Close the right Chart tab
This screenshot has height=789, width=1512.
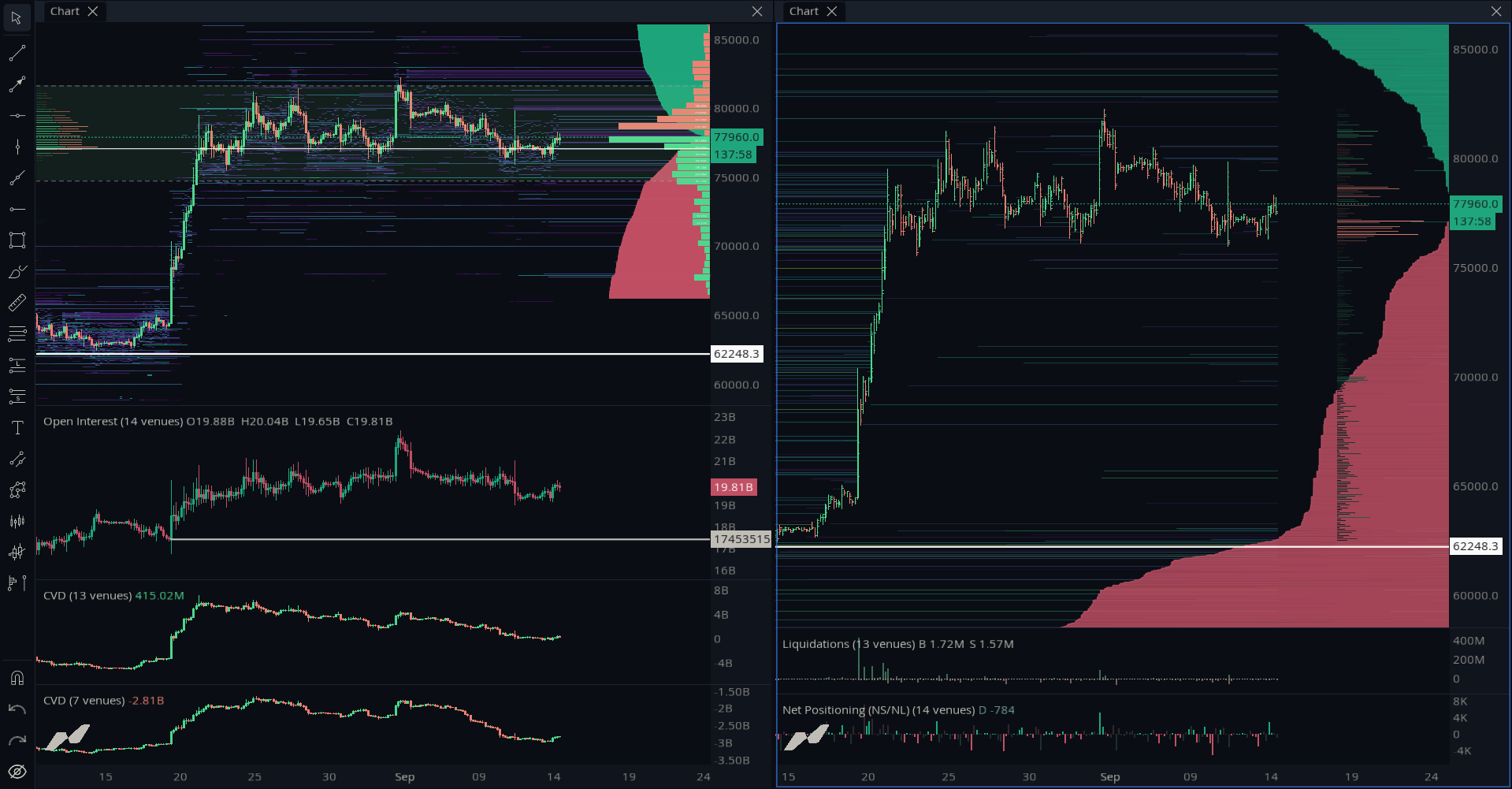point(832,11)
